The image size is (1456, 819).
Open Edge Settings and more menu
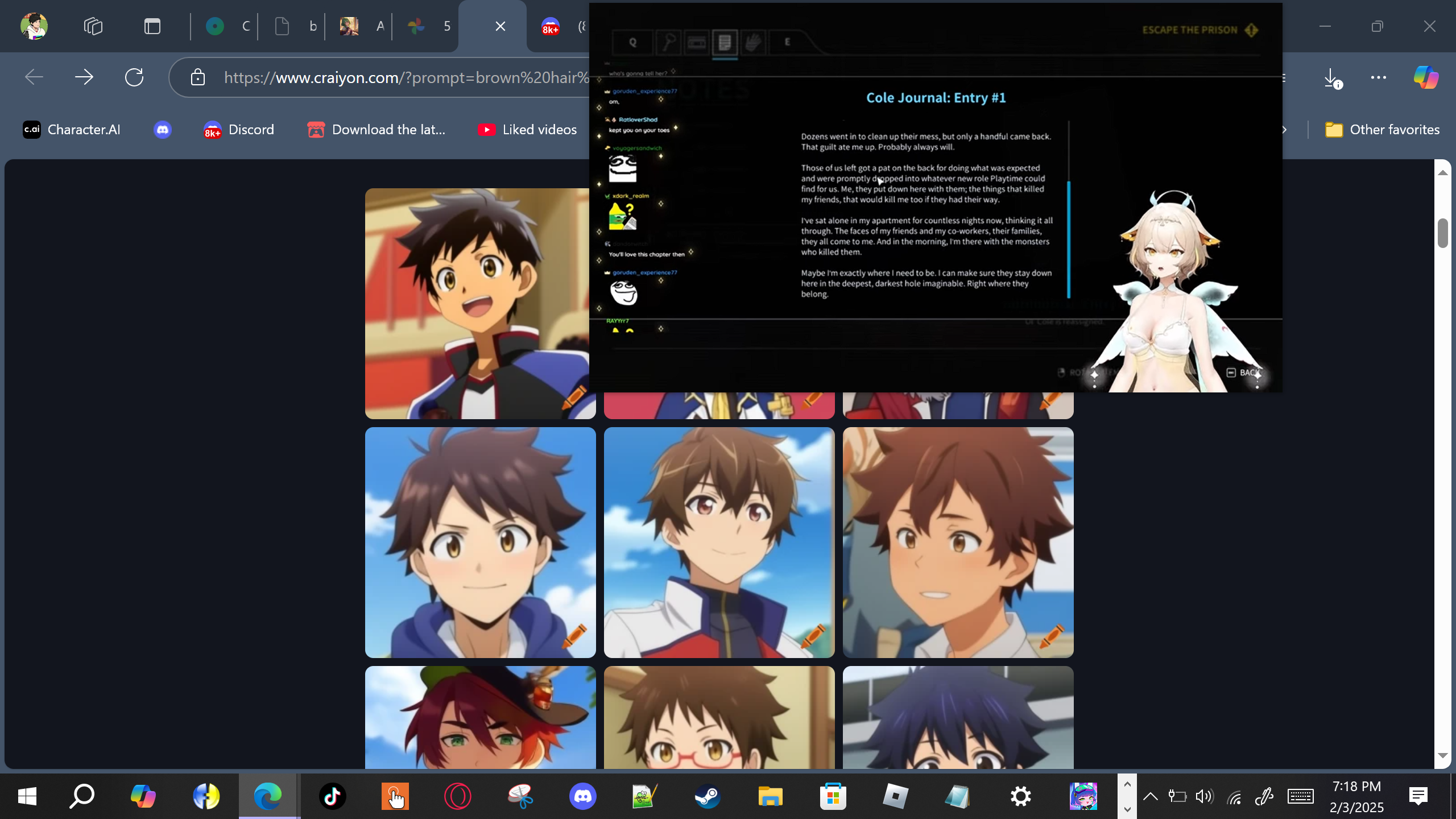pos(1379,77)
